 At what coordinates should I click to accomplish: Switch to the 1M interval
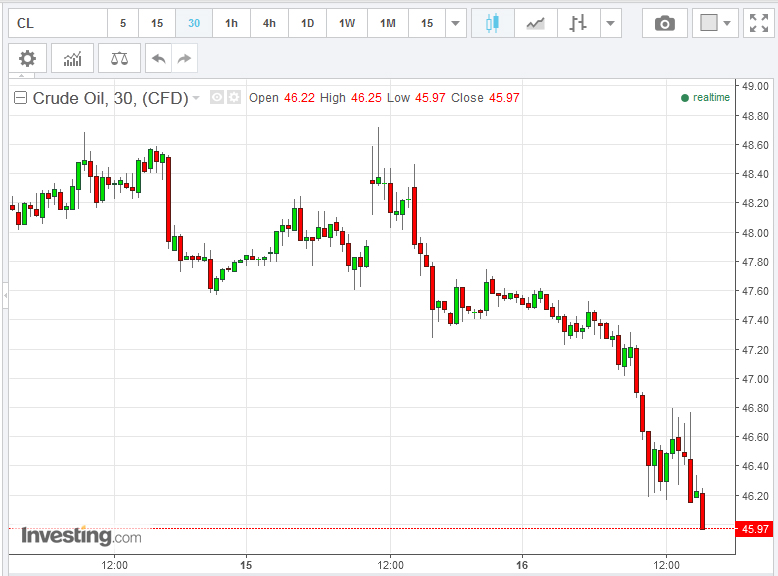pyautogui.click(x=388, y=23)
